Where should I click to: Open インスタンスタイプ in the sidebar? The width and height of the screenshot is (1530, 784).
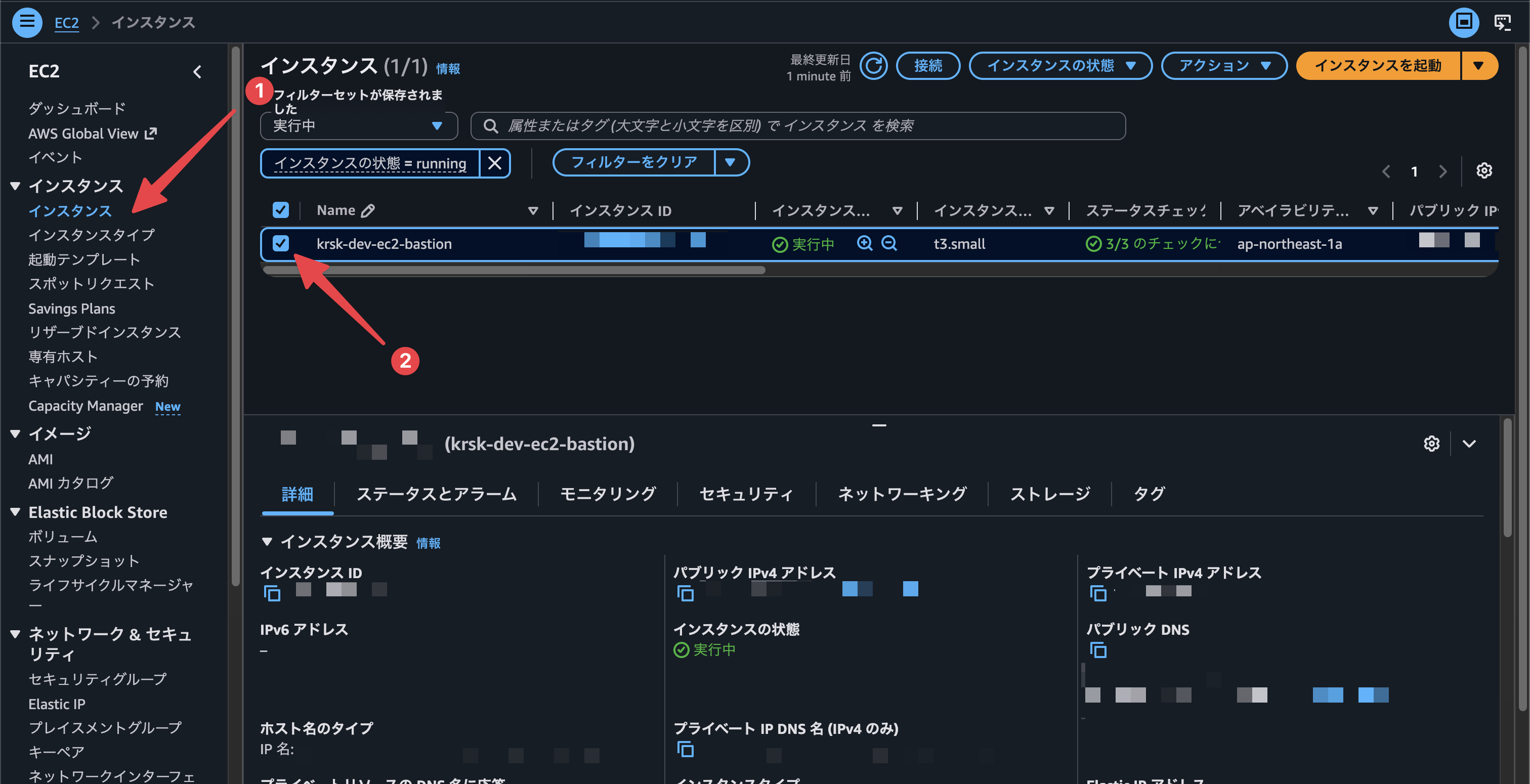click(92, 235)
